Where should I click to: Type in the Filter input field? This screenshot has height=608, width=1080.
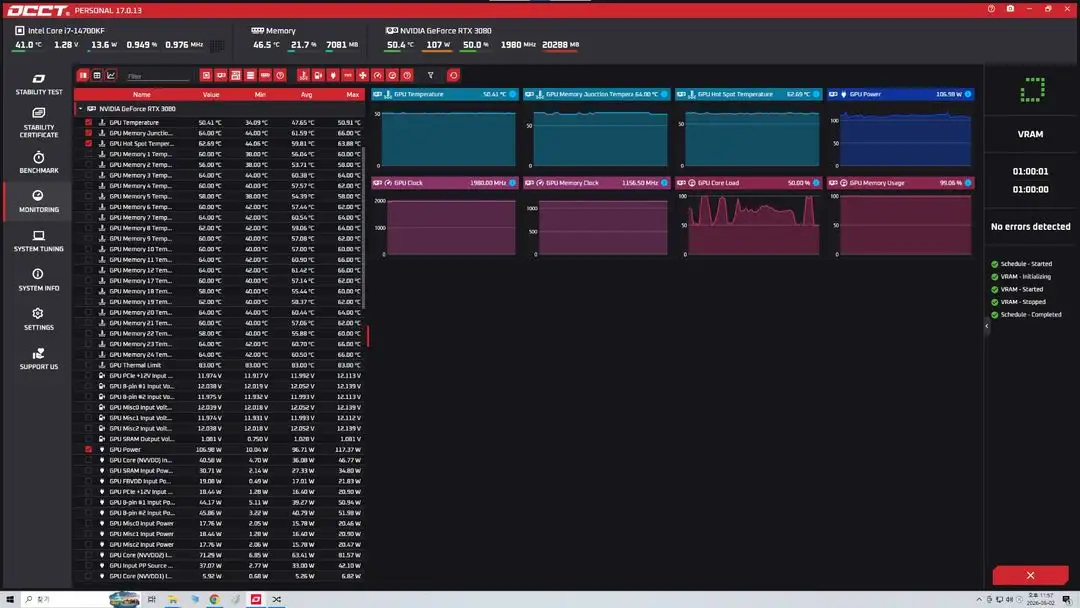pyautogui.click(x=158, y=76)
